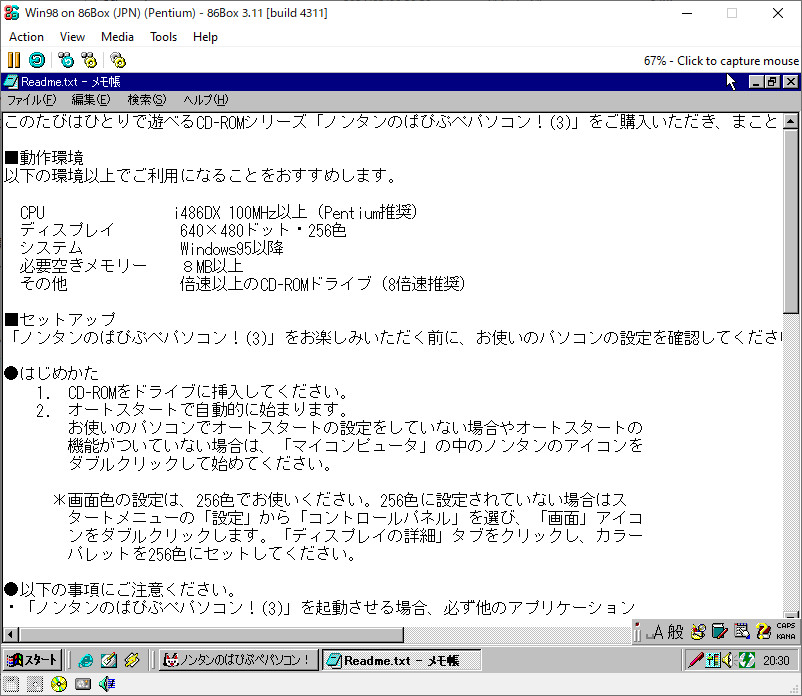Pause the emulation with the 86Box pause button
Screen dimensions: 802x696
[14, 60]
